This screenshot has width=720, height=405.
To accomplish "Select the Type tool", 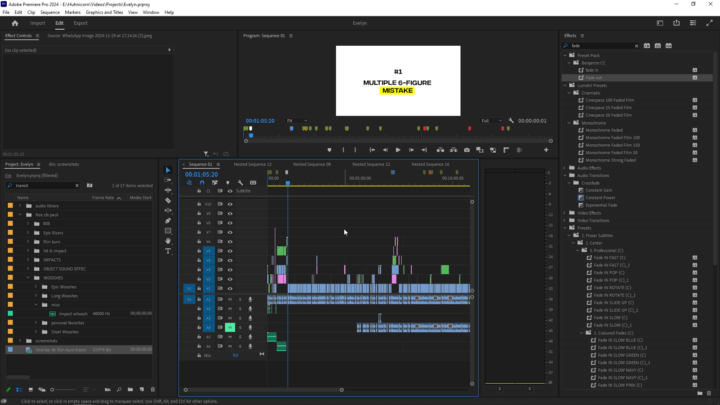I will (167, 251).
